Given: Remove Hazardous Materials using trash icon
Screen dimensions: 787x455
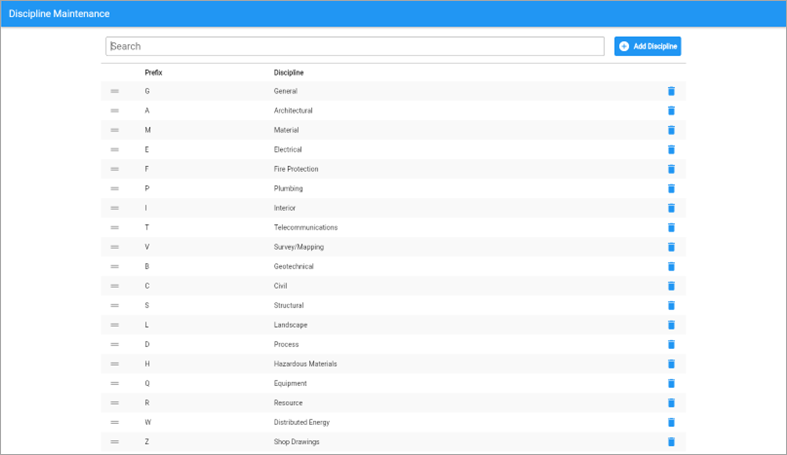Looking at the screenshot, I should click(671, 364).
